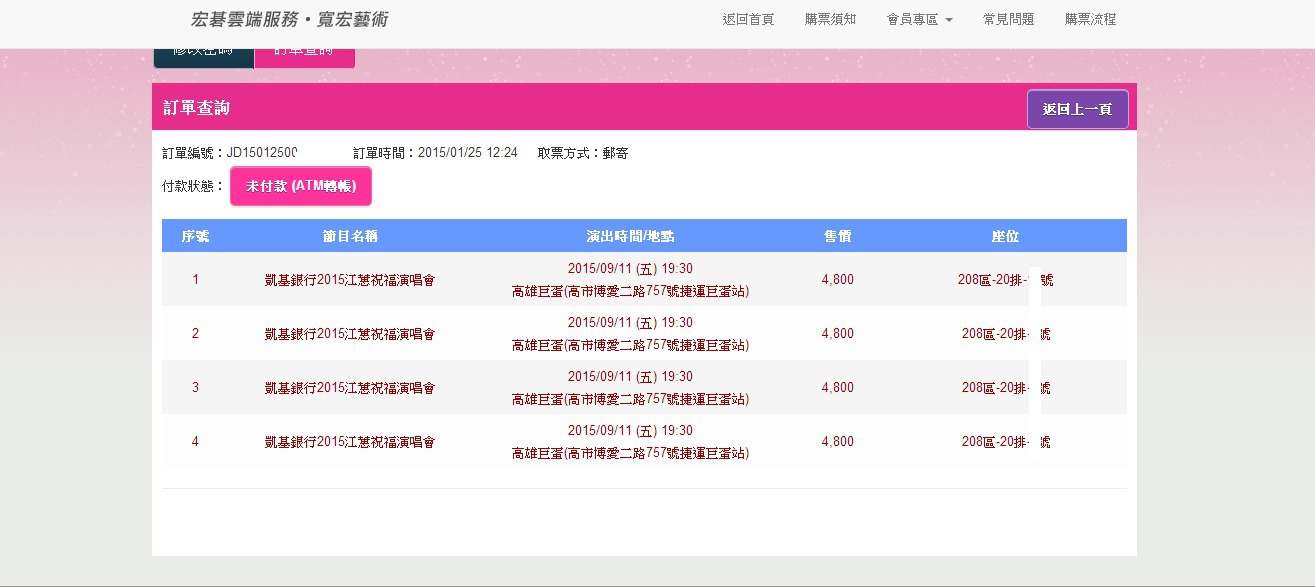This screenshot has height=587, width=1315.
Task: Open the 常見問題 navigation link
Action: pyautogui.click(x=1008, y=19)
